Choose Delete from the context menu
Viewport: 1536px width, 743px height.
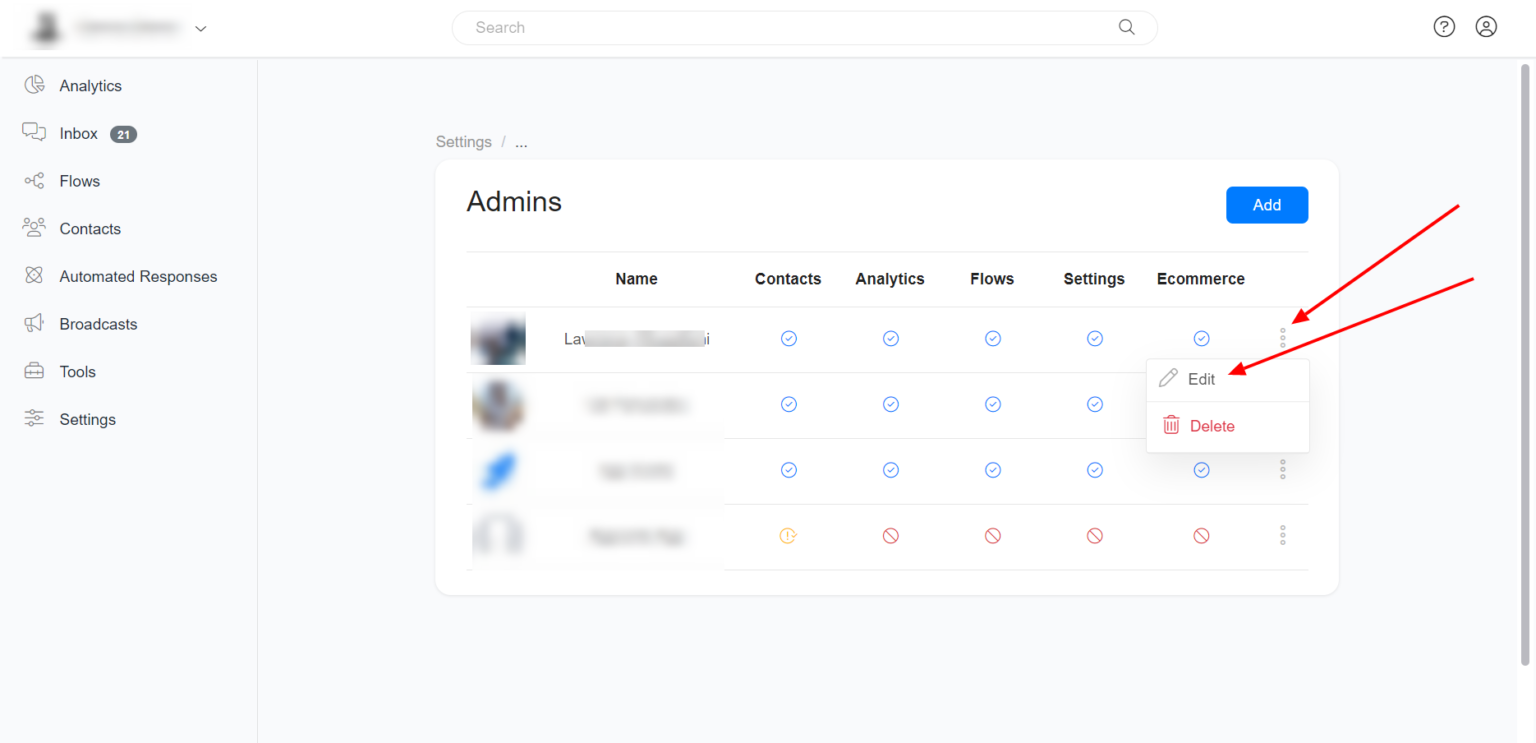tap(1211, 426)
